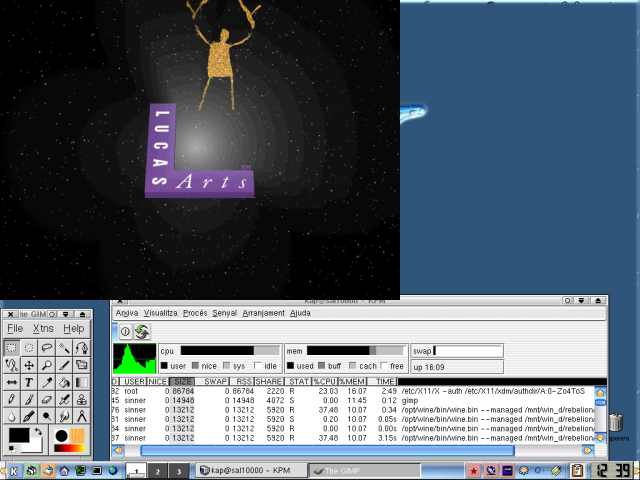Open the Senyal menu in KPM
The image size is (640, 480).
click(x=224, y=313)
